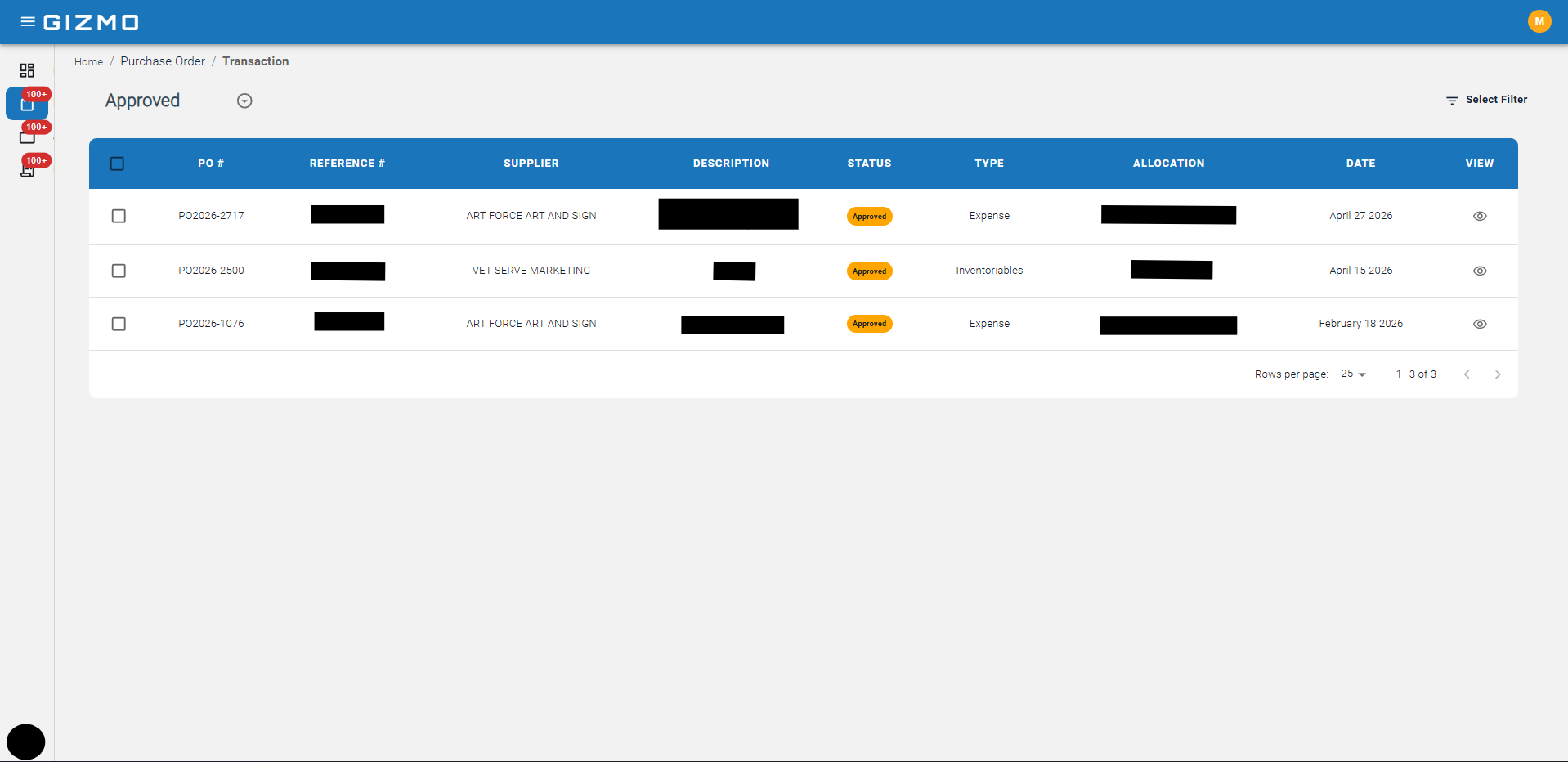Sort by TYPE column header
This screenshot has width=1568, height=762.
989,164
